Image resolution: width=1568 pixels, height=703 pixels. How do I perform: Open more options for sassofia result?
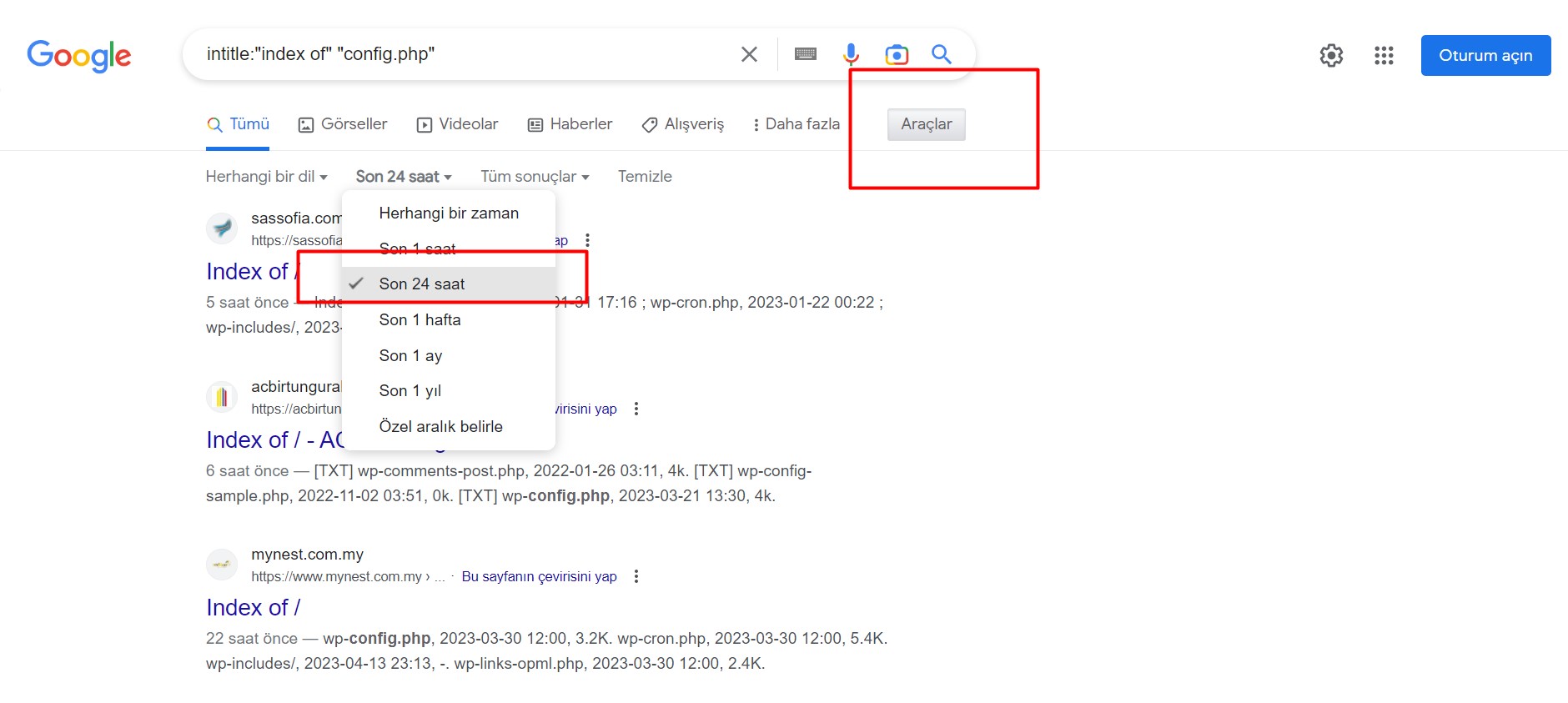(588, 240)
